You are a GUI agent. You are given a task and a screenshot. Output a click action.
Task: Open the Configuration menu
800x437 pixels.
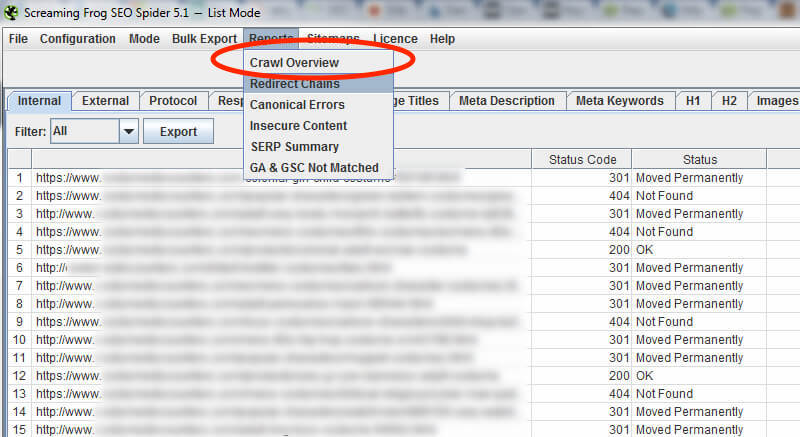point(78,39)
